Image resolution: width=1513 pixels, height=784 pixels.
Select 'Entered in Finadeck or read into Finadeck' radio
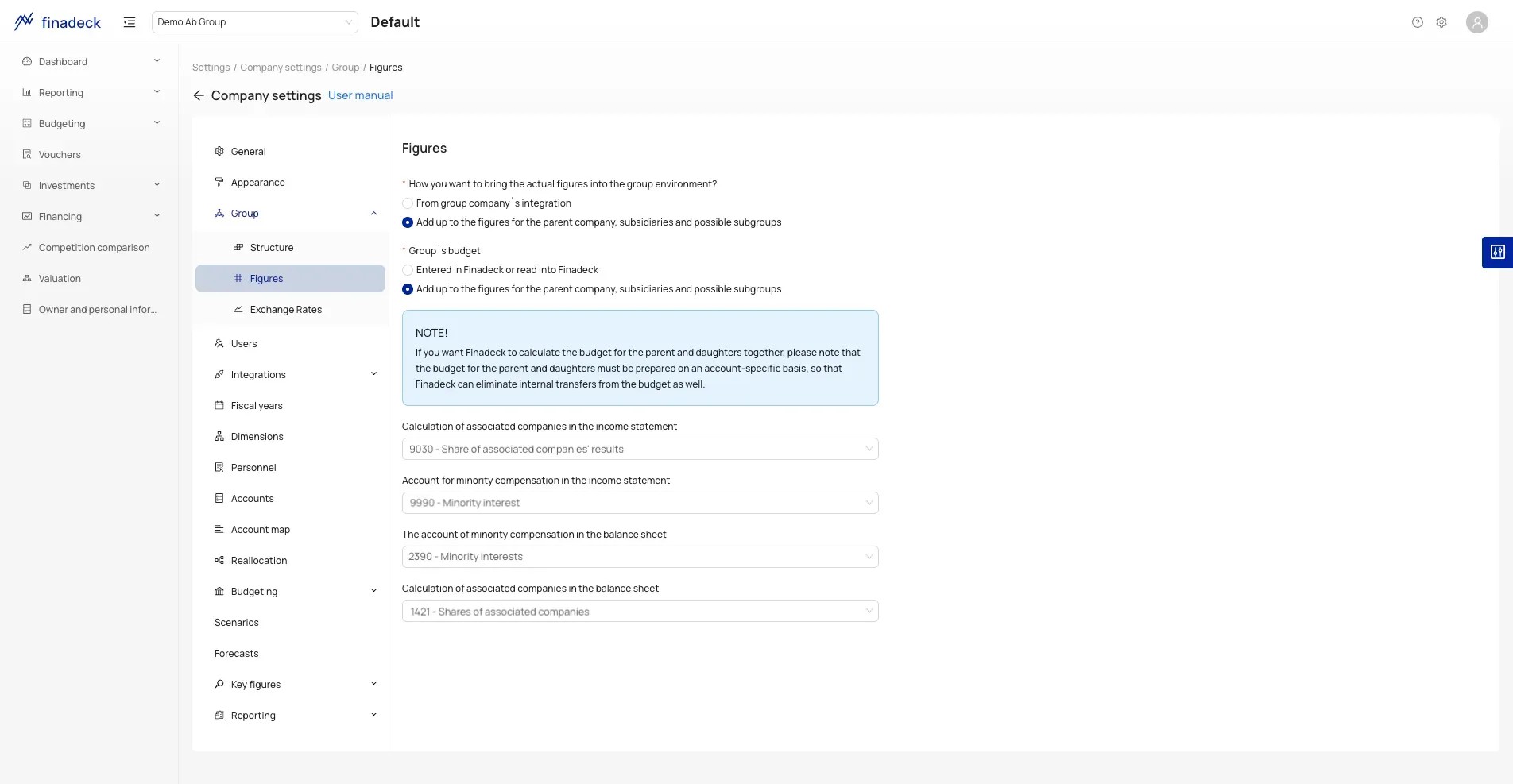[408, 270]
